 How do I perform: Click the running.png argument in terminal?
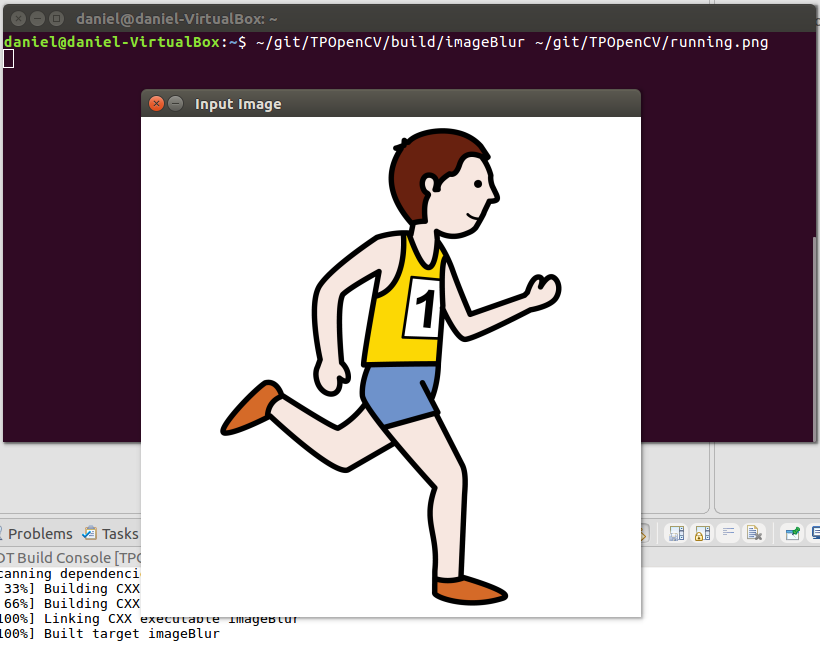point(652,42)
